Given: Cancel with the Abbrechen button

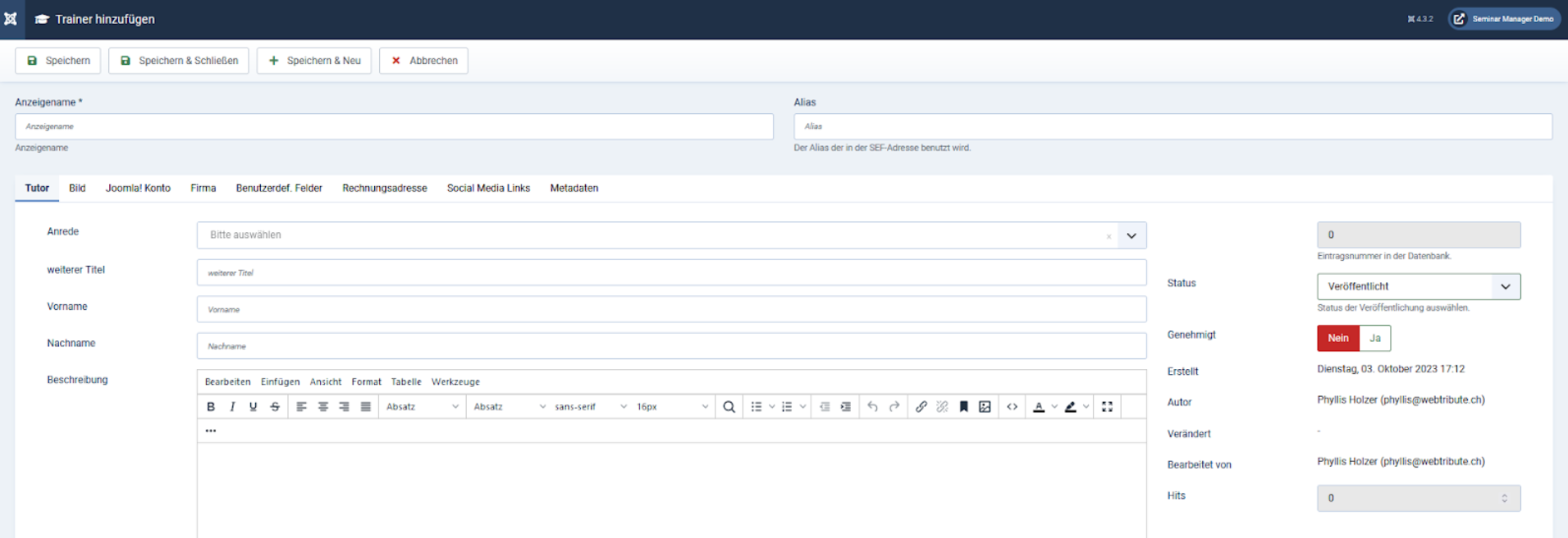Looking at the screenshot, I should tap(423, 61).
